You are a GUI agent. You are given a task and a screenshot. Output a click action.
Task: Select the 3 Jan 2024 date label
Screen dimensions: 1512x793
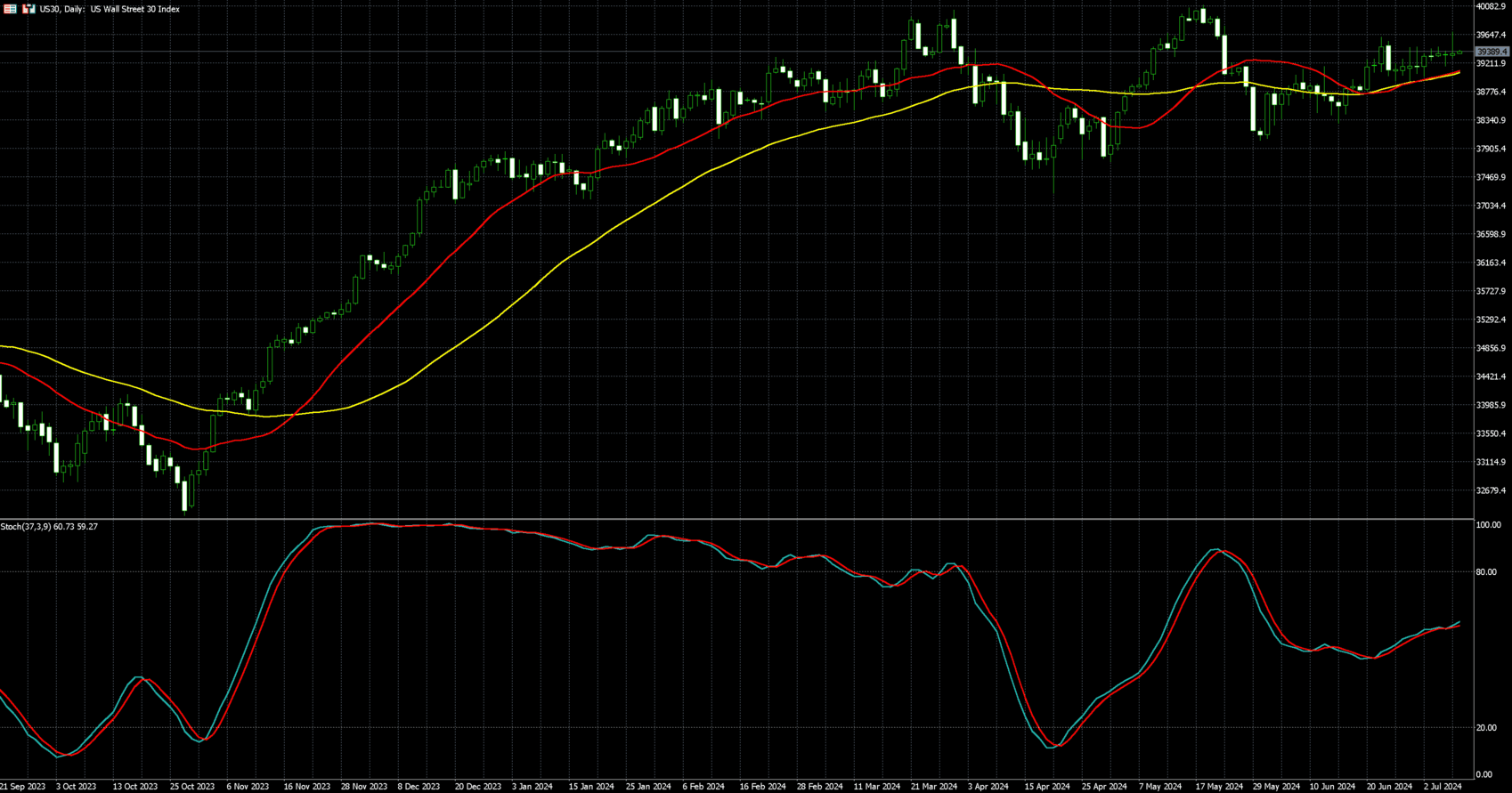pyautogui.click(x=532, y=787)
